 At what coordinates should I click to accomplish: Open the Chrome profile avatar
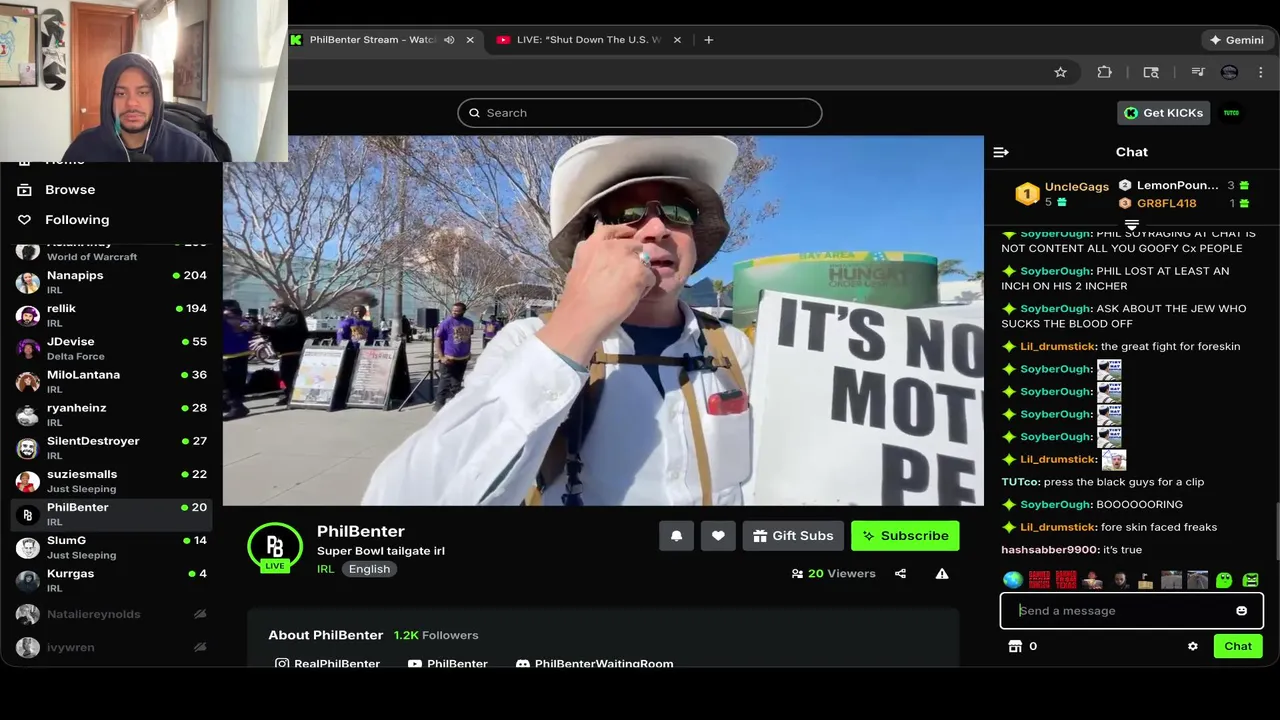pyautogui.click(x=1230, y=72)
